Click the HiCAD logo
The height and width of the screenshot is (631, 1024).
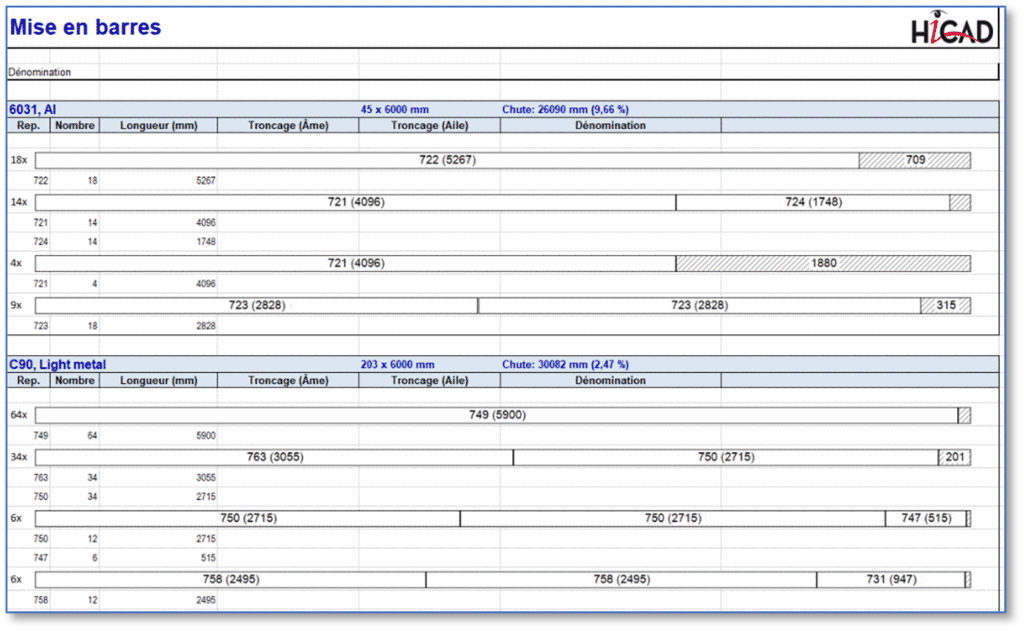(952, 28)
